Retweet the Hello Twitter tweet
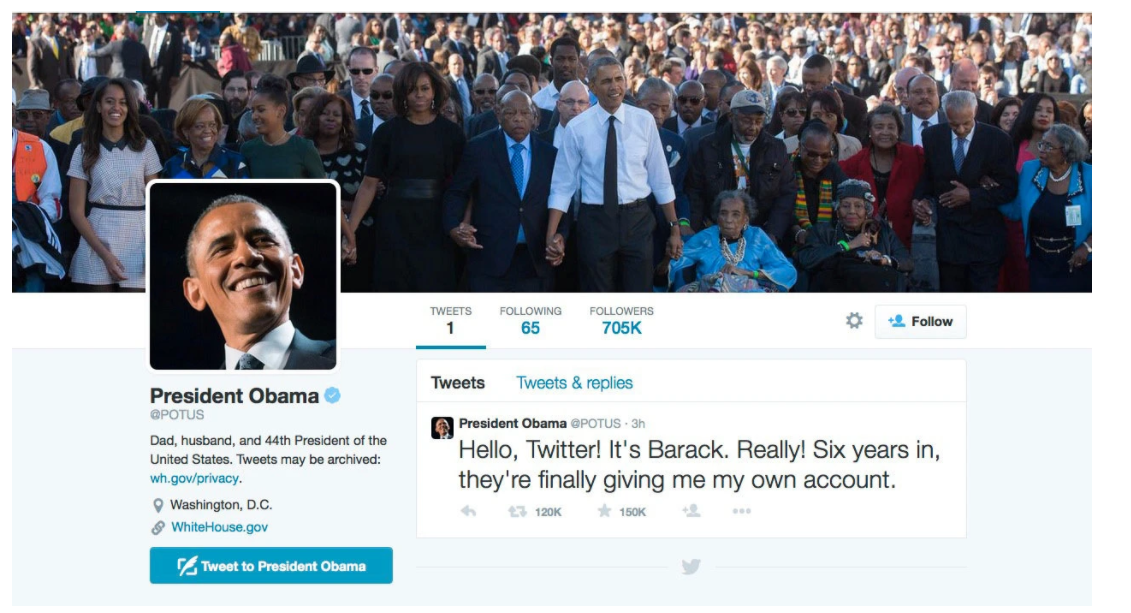1131x613 pixels. pos(517,511)
